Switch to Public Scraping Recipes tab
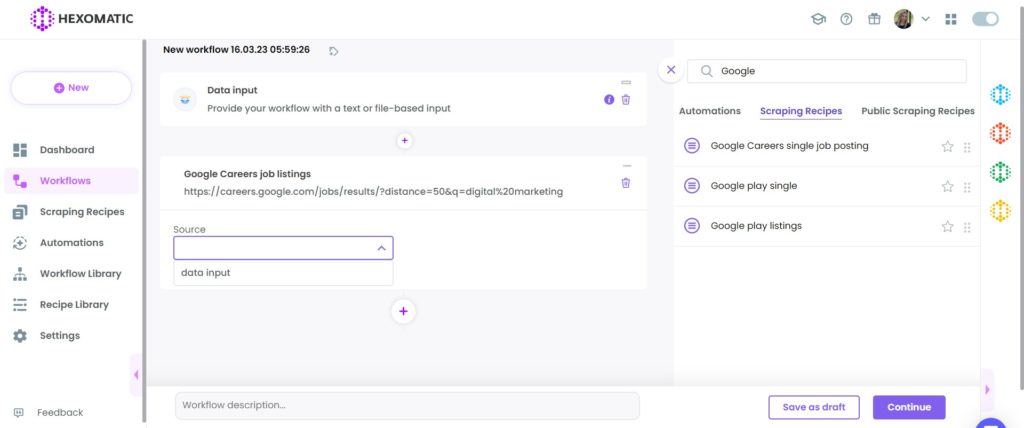This screenshot has height=428, width=1024. pyautogui.click(x=918, y=111)
